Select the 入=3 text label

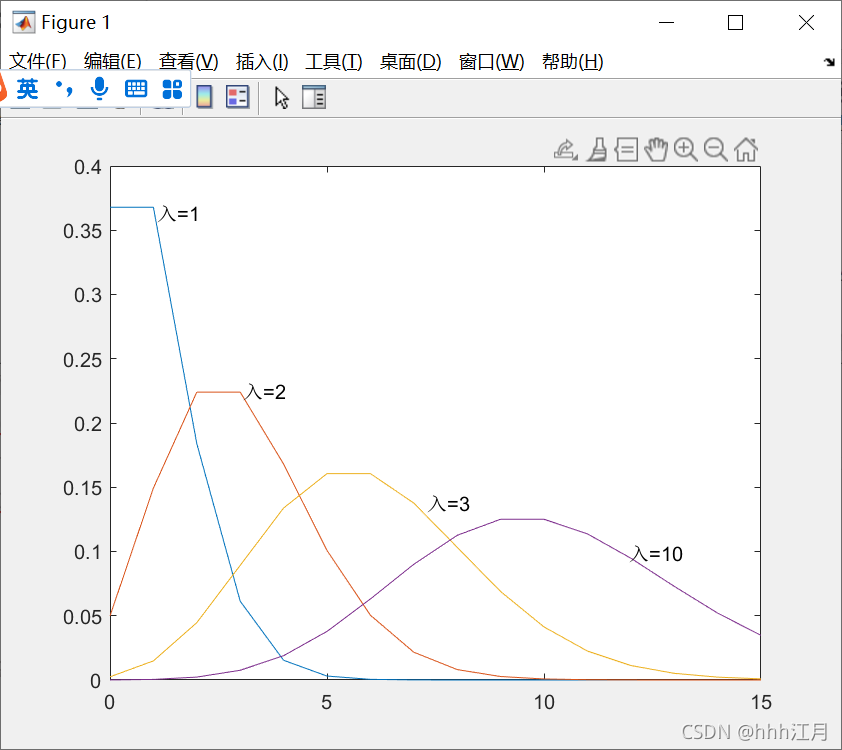[449, 504]
